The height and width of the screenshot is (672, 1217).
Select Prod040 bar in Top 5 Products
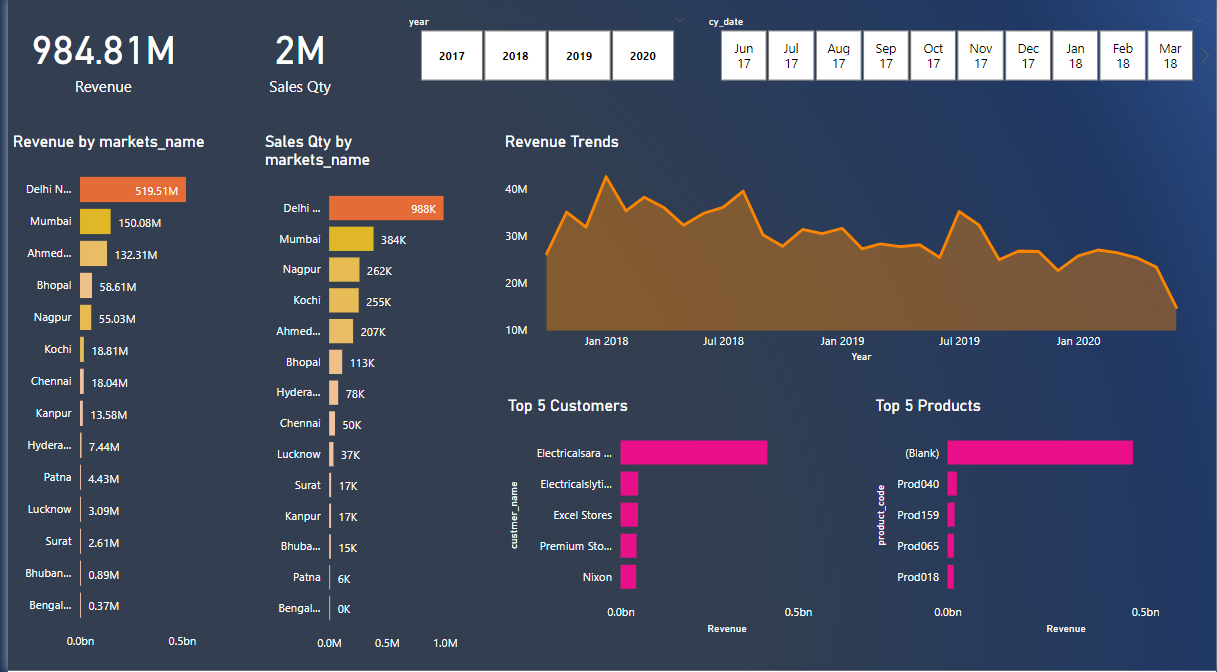point(952,484)
